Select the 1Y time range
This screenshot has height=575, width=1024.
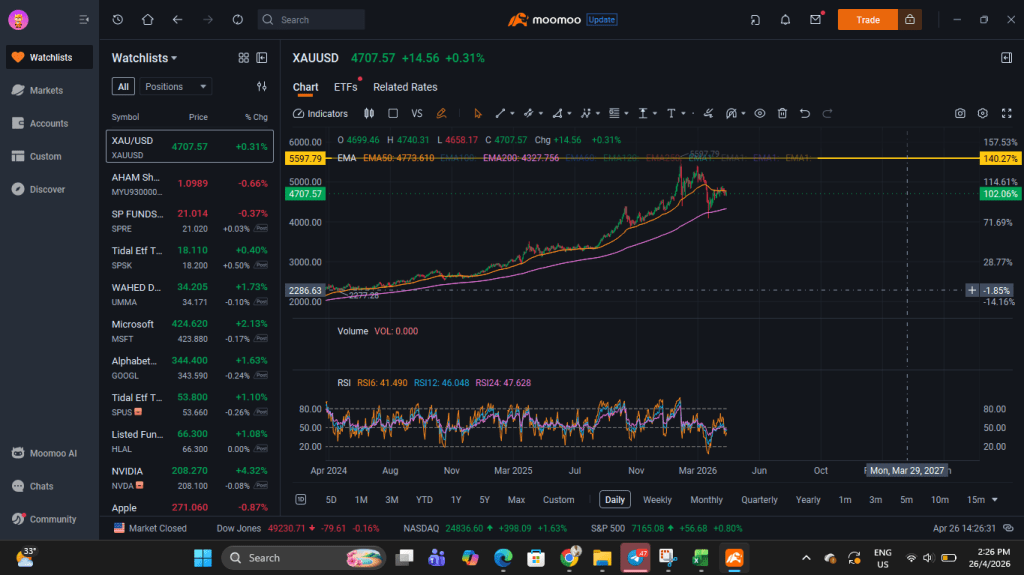(x=456, y=499)
